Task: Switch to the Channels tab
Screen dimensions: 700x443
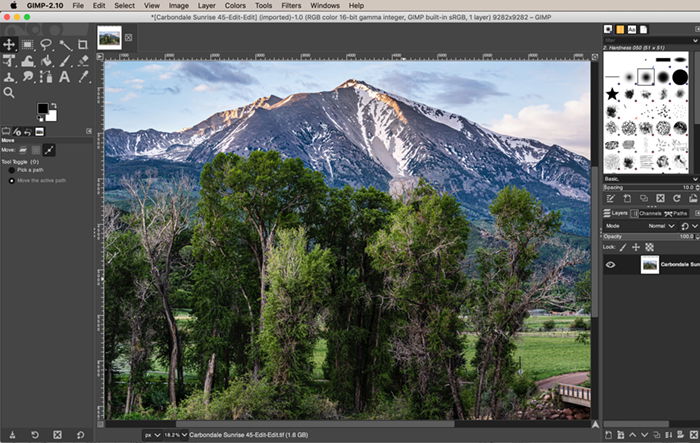Action: pos(646,213)
